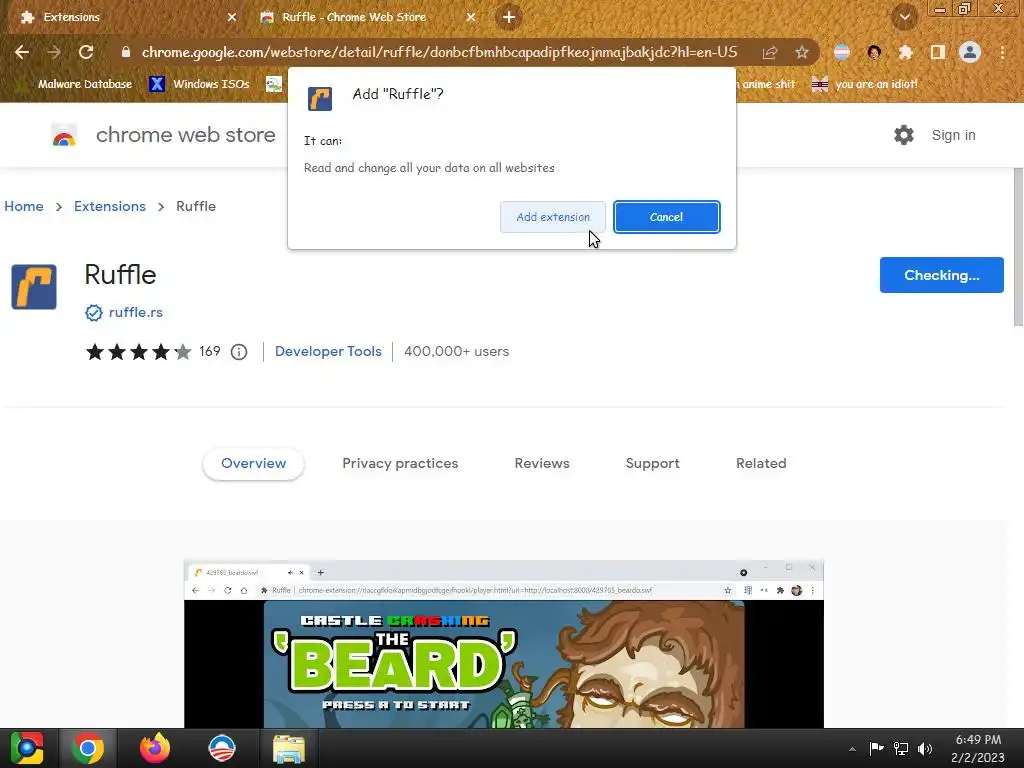Click the Start button on taskbar
Screen dimensions: 1024x768
coord(27,748)
